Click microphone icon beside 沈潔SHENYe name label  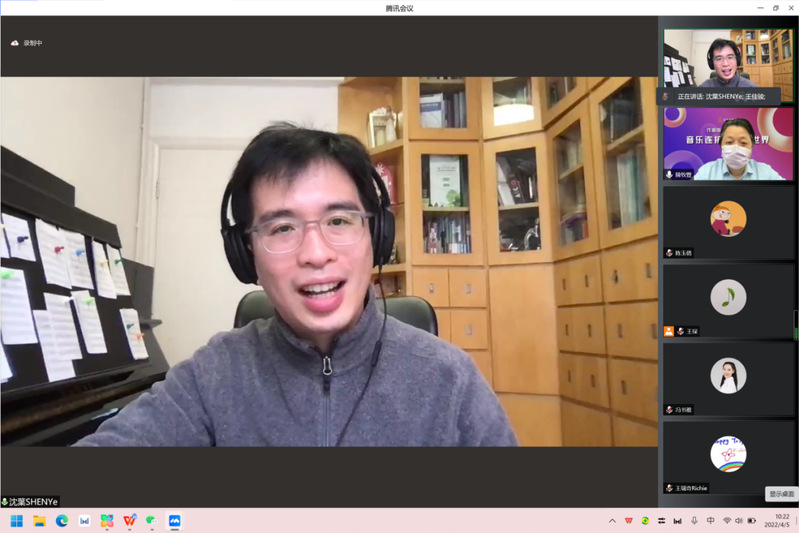5,502
